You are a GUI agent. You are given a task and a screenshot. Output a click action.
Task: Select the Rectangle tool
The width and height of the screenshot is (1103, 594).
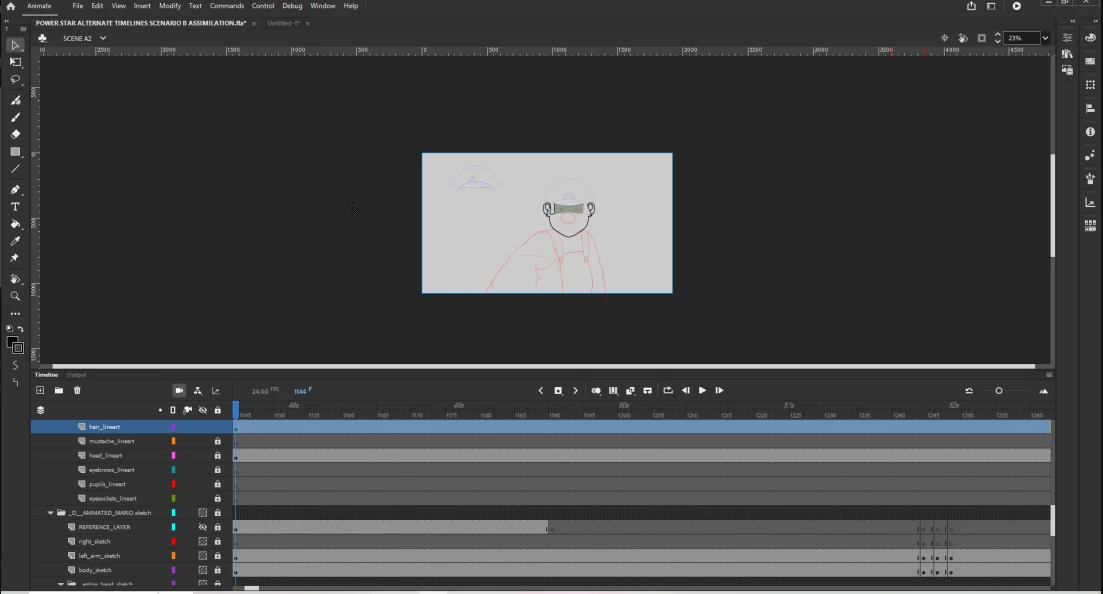[15, 152]
